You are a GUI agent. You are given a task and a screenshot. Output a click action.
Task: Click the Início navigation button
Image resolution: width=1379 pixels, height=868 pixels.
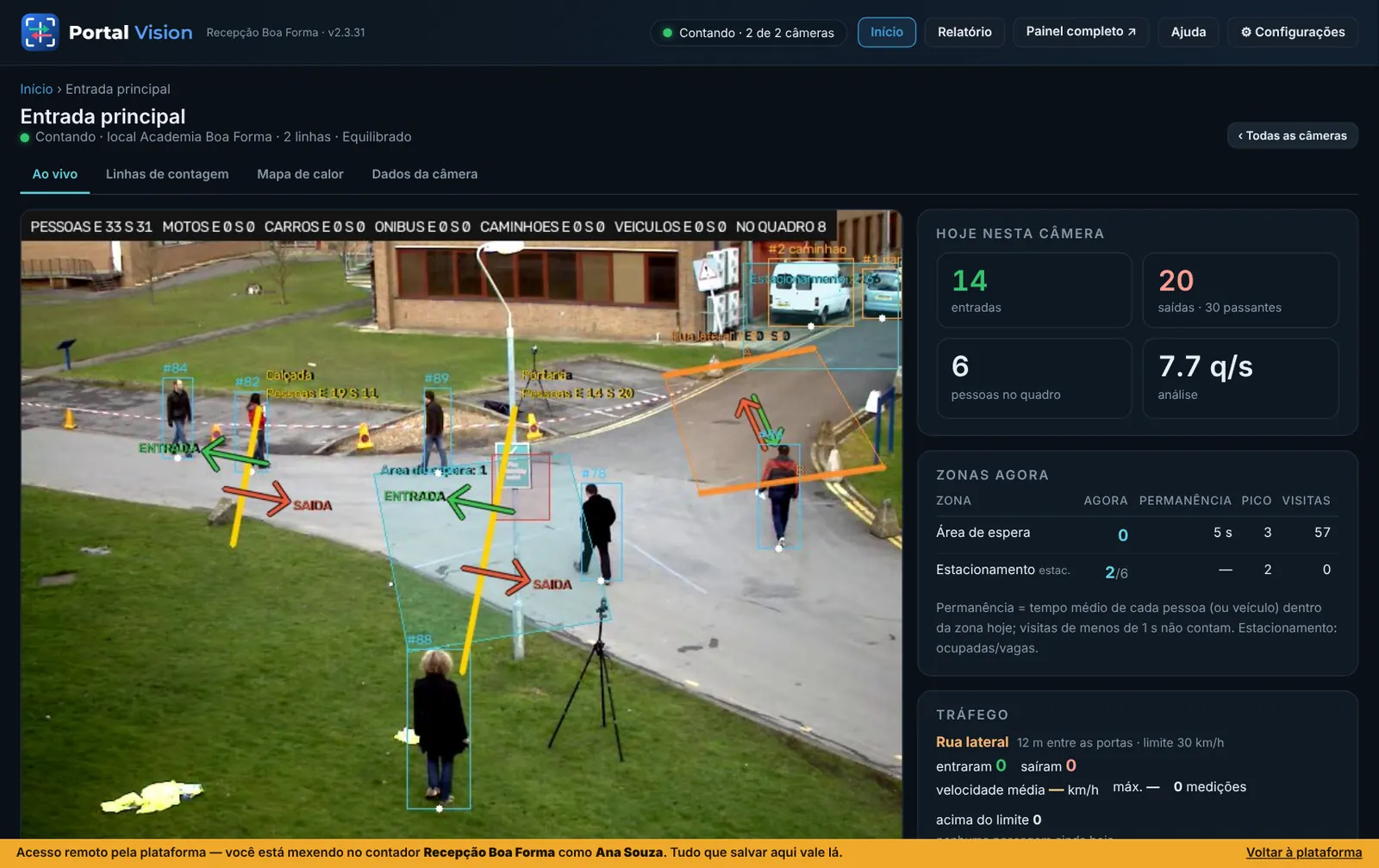pos(887,32)
